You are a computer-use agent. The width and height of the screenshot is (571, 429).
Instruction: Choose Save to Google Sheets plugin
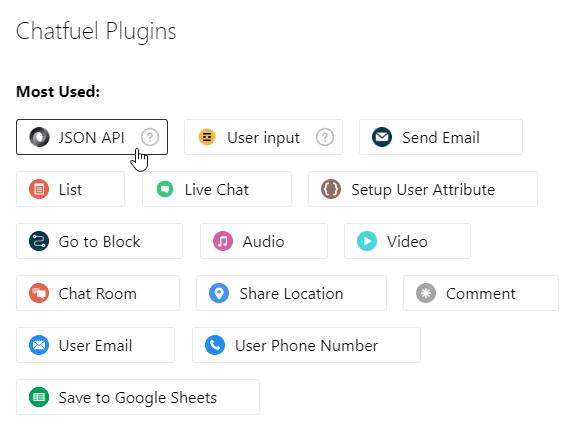coord(138,397)
